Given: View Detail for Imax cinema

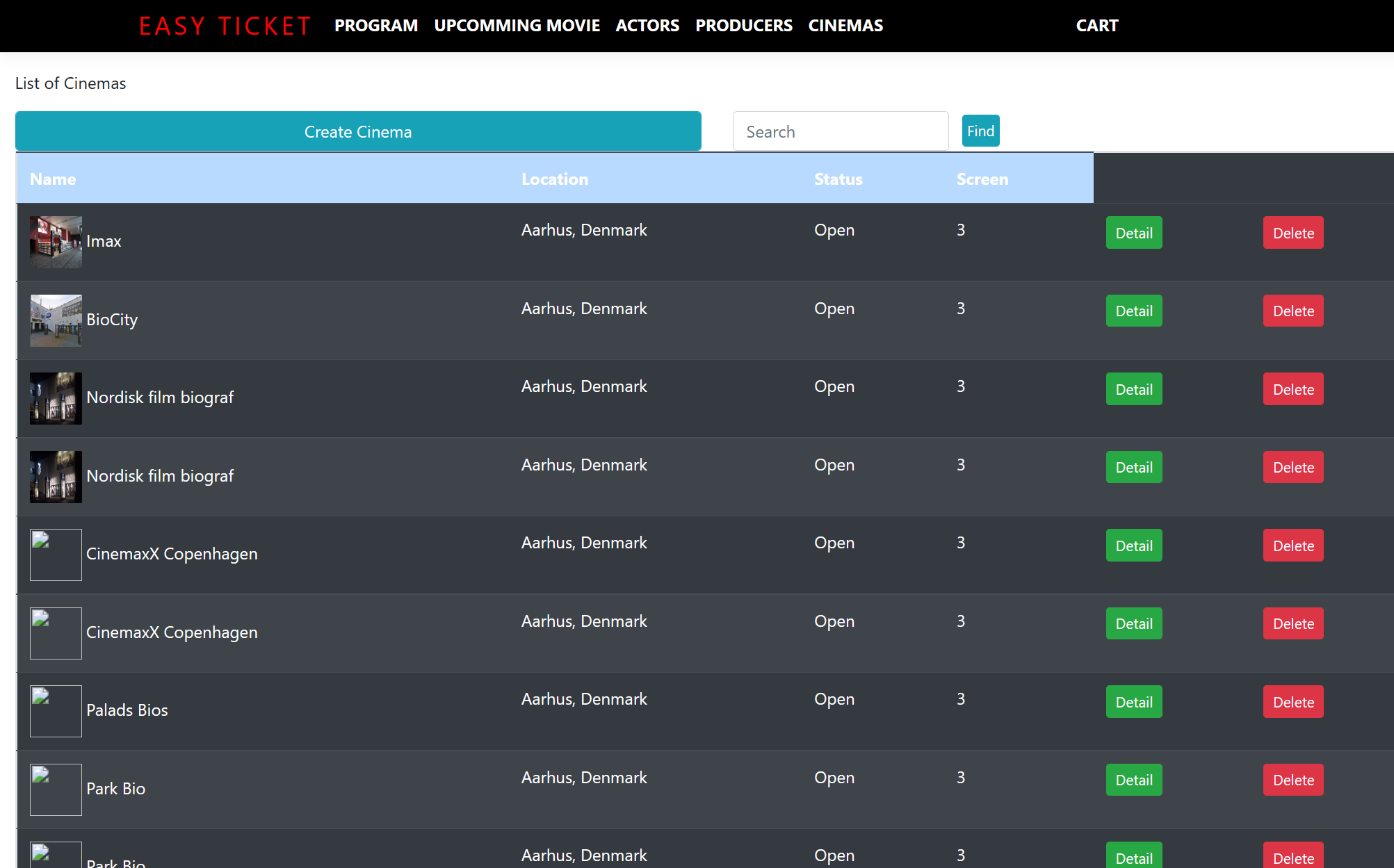Looking at the screenshot, I should point(1133,233).
